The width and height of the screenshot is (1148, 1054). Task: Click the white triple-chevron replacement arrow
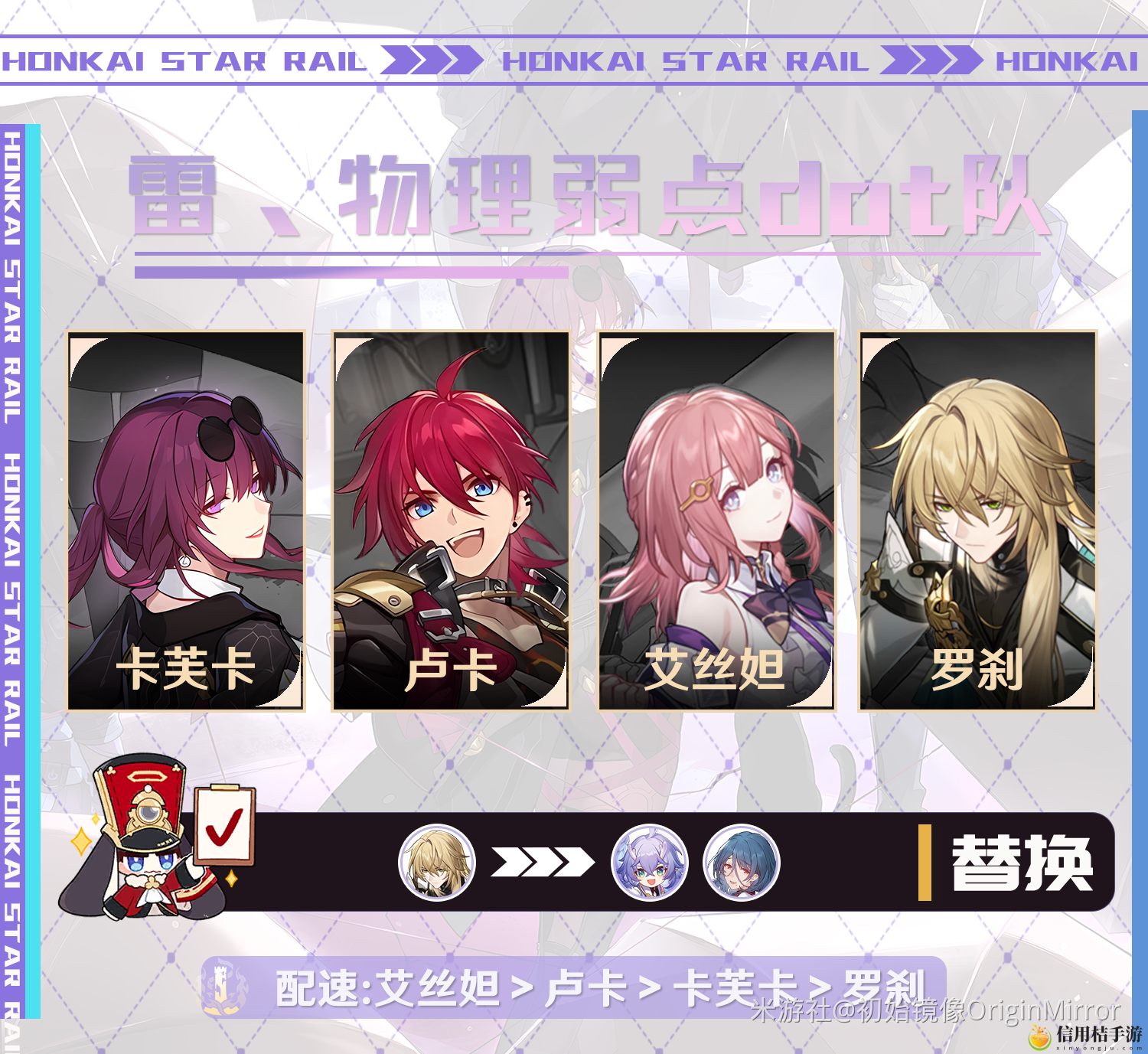[x=543, y=862]
